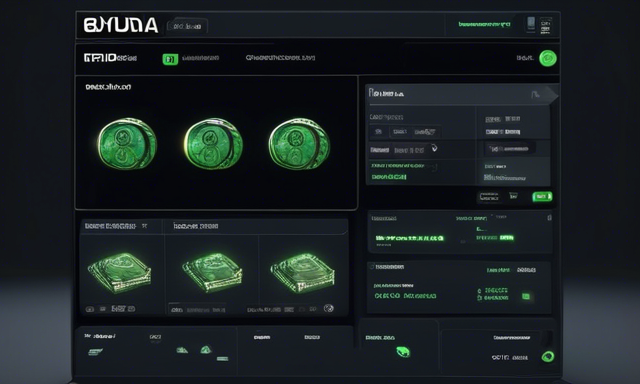Click the glowing green ring icon in the bottom-right panel
The height and width of the screenshot is (384, 640).
[548, 357]
